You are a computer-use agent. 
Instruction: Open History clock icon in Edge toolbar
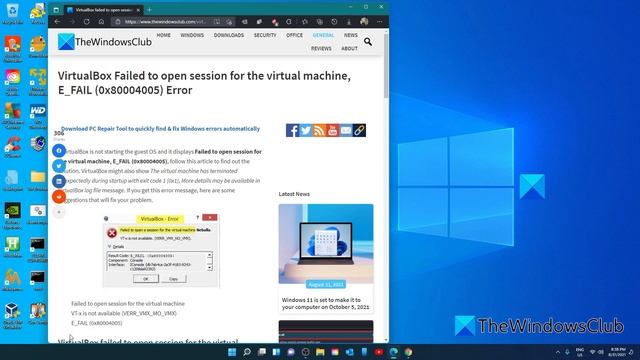coord(334,22)
